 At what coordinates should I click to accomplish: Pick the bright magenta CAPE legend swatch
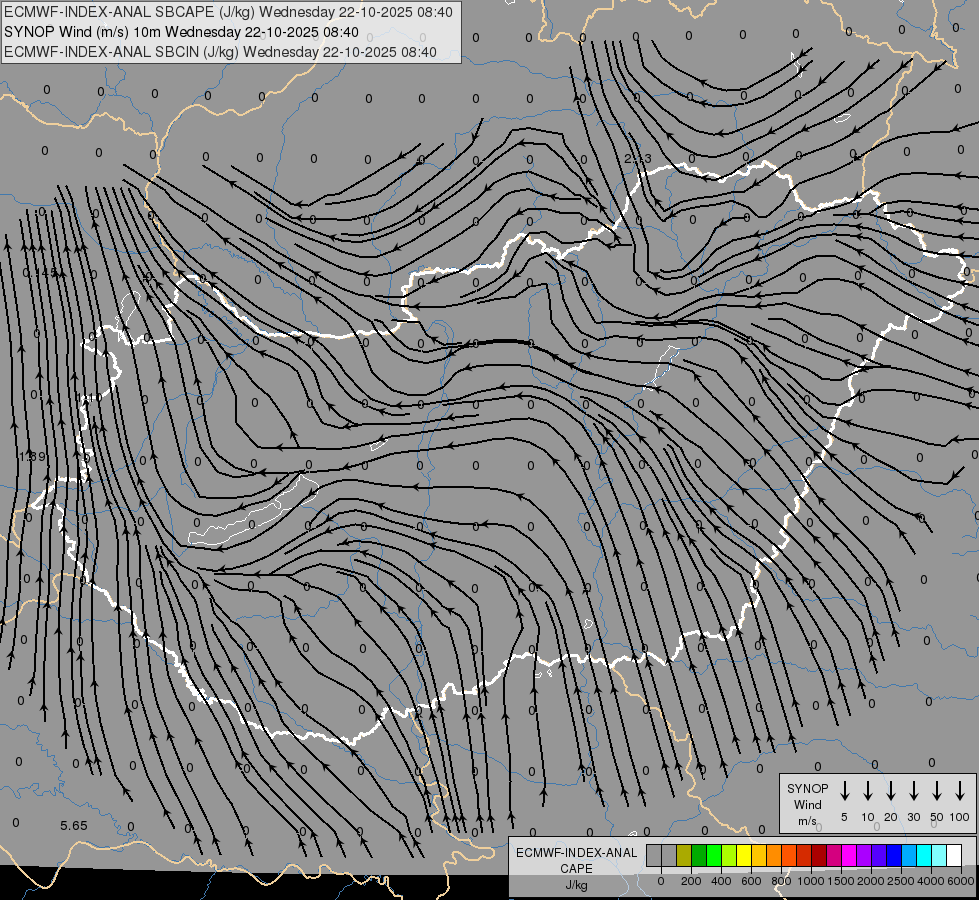point(849,855)
